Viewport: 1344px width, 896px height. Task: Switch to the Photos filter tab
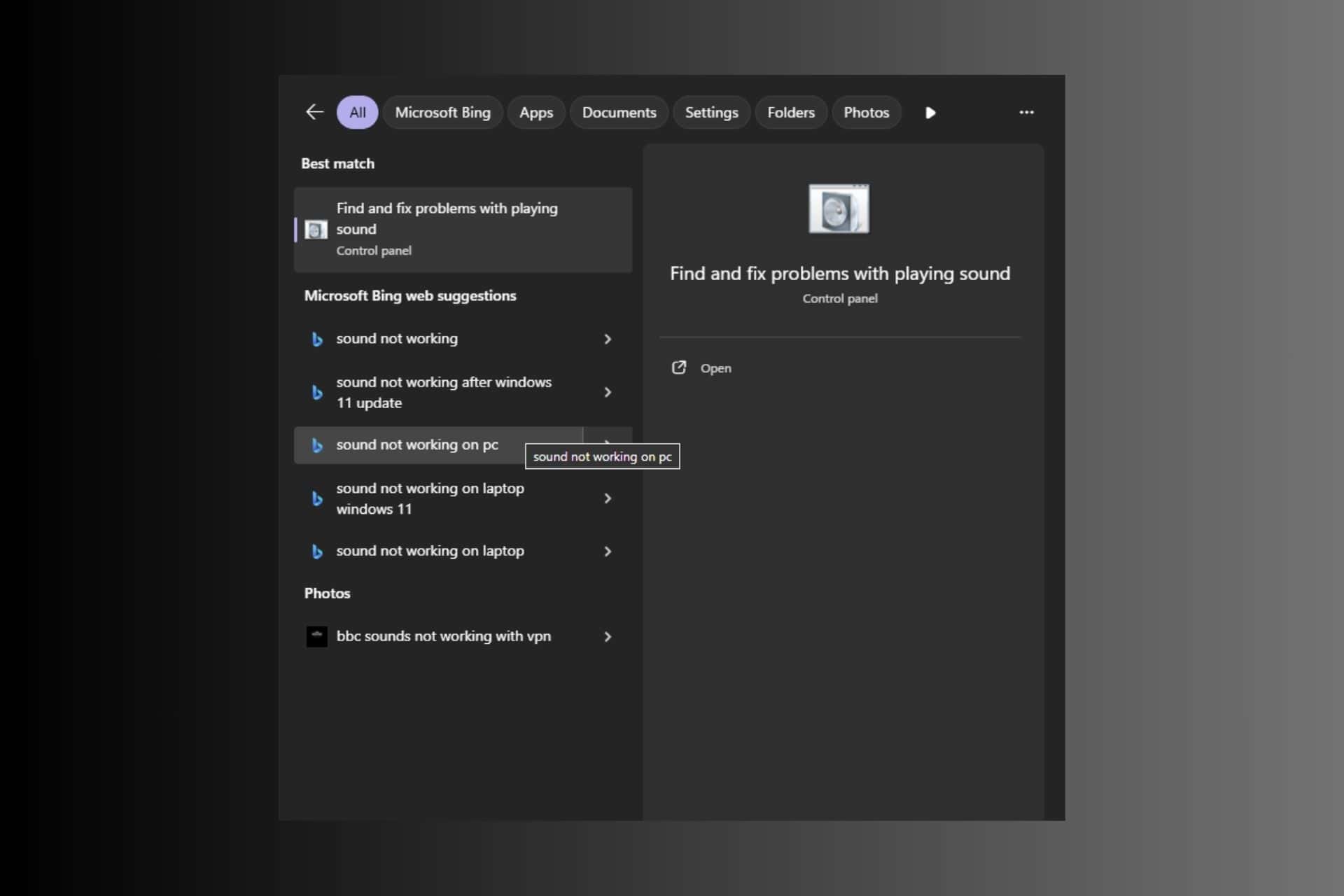[x=866, y=112]
